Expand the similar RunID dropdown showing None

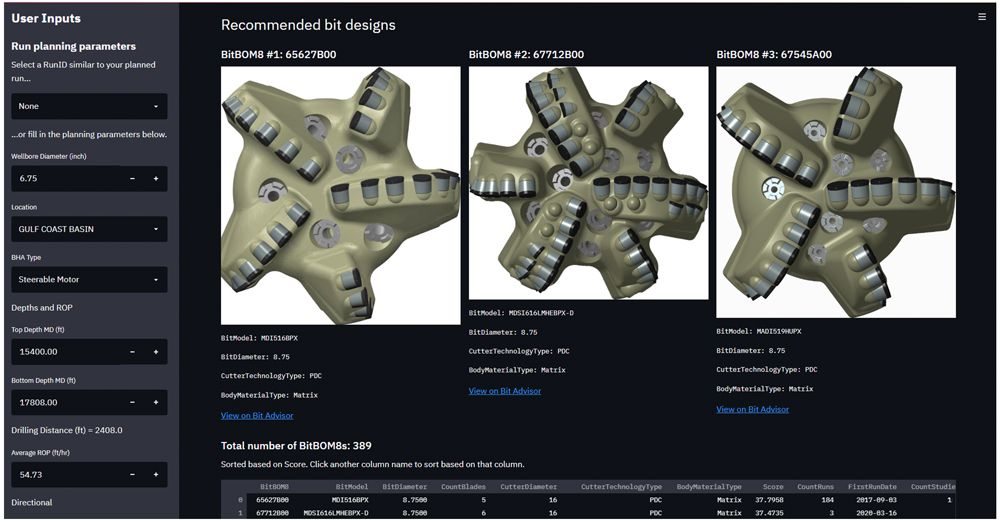[x=89, y=106]
